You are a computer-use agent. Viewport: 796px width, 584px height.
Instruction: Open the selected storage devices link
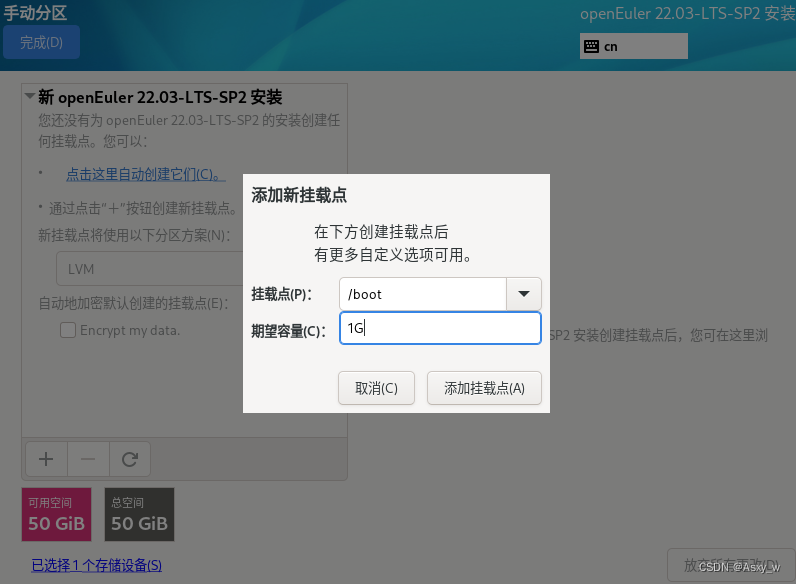96,565
